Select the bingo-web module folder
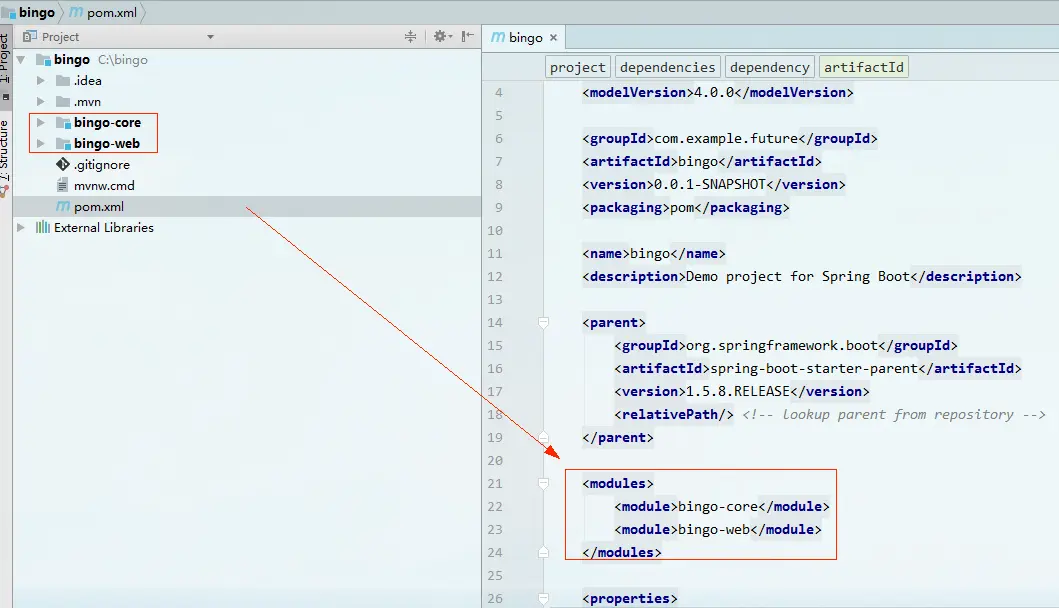 pyautogui.click(x=107, y=143)
